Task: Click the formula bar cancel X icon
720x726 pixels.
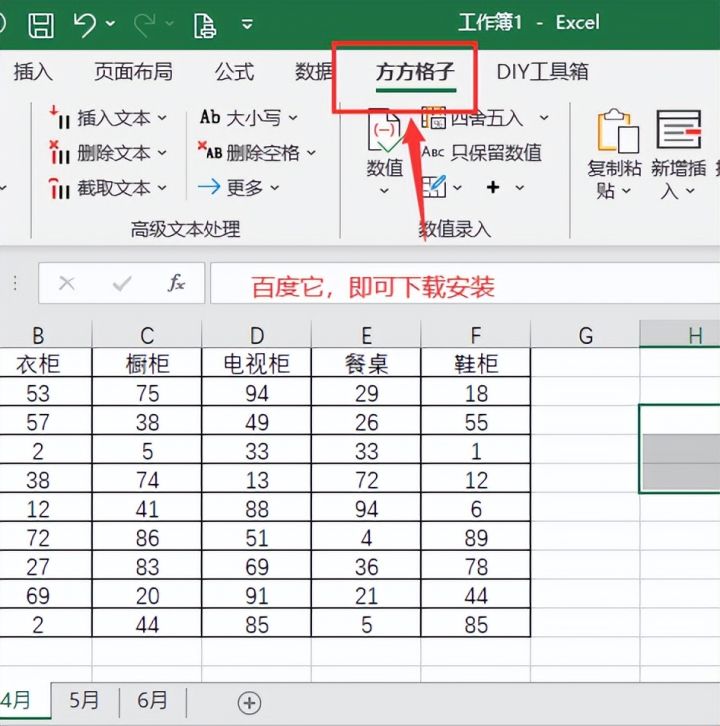Action: (67, 283)
